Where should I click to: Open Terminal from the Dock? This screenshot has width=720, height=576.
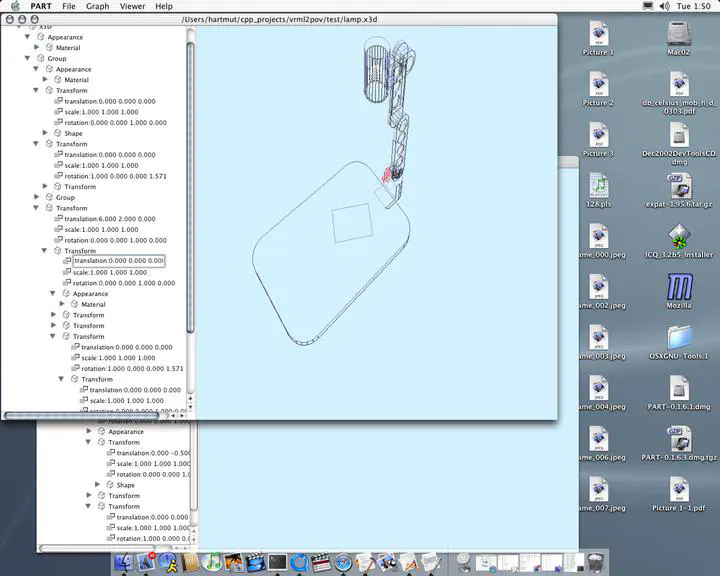[277, 563]
